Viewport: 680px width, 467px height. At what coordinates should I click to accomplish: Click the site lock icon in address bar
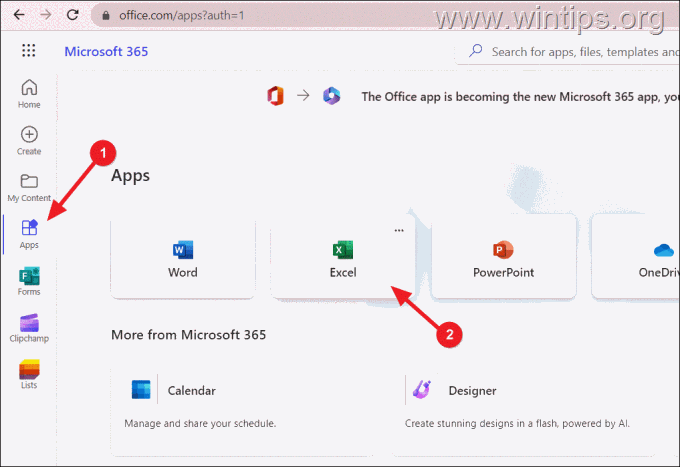pos(105,15)
